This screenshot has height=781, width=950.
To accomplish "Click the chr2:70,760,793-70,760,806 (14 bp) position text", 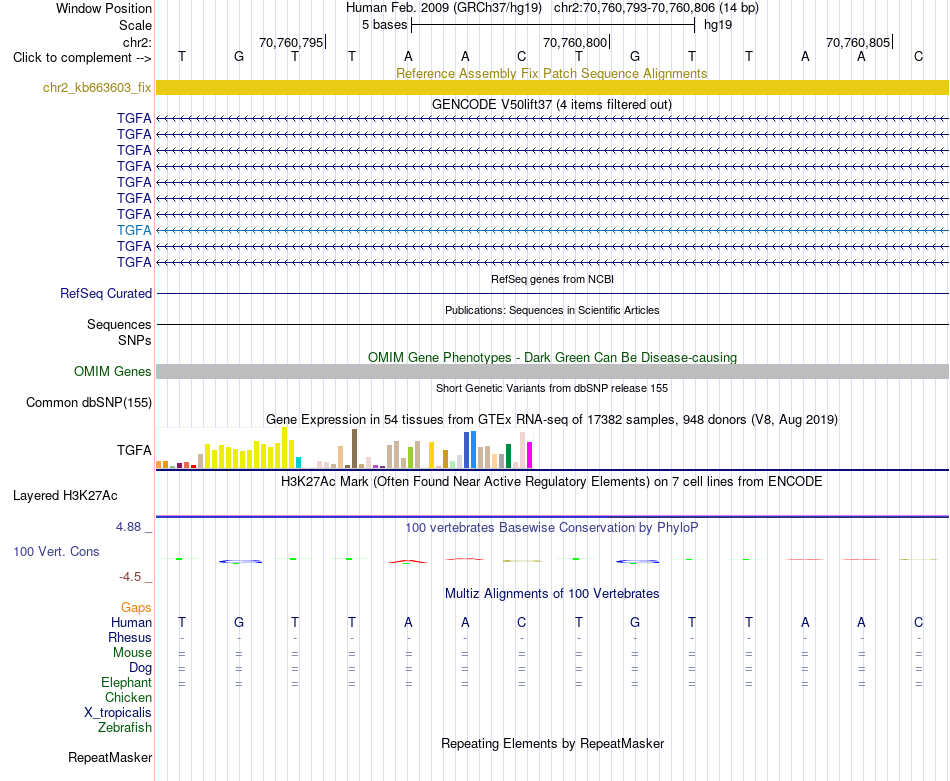I will coord(656,8).
